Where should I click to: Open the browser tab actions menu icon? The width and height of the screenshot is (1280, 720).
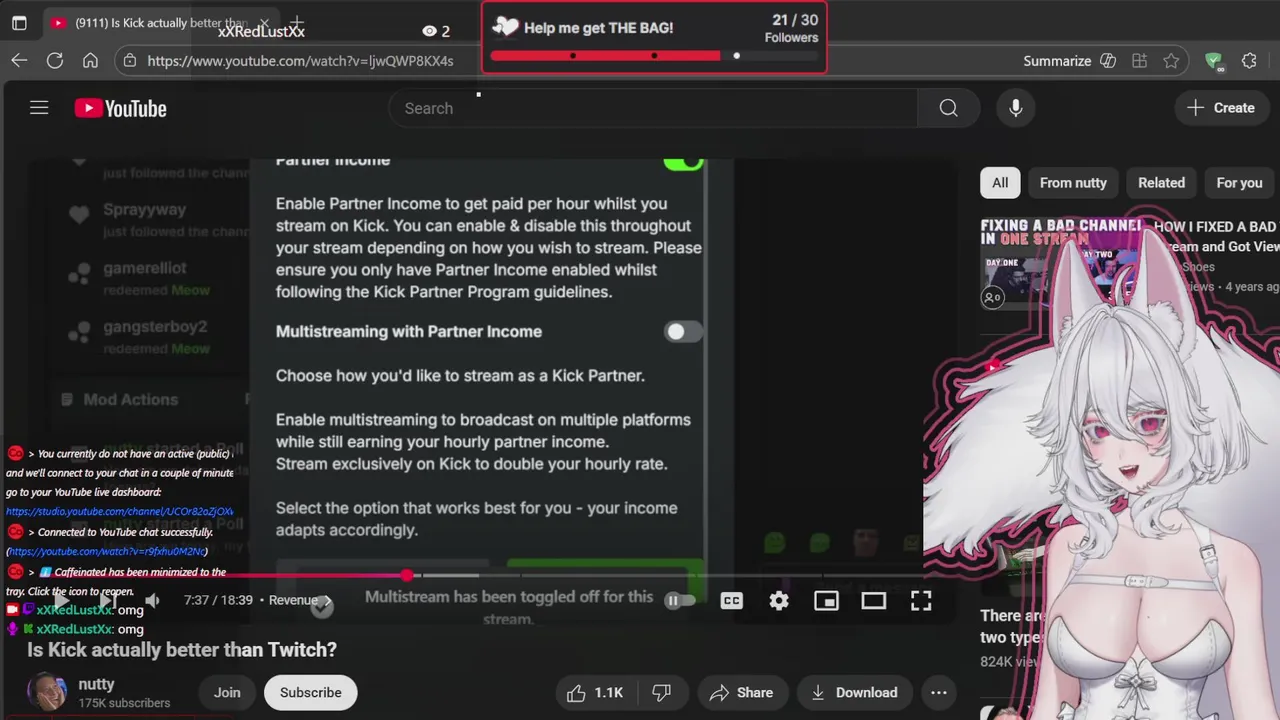coord(19,23)
